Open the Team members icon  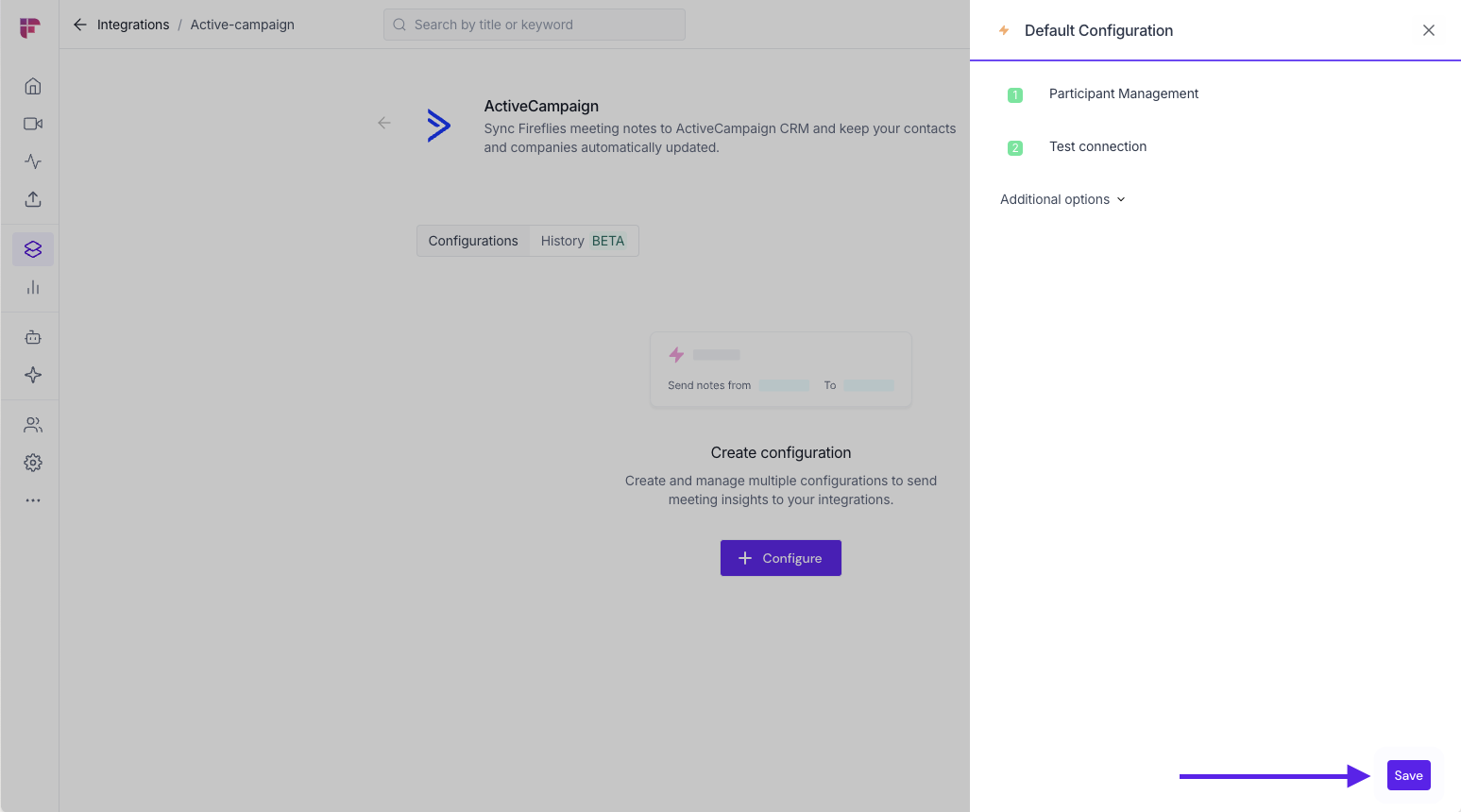point(33,425)
